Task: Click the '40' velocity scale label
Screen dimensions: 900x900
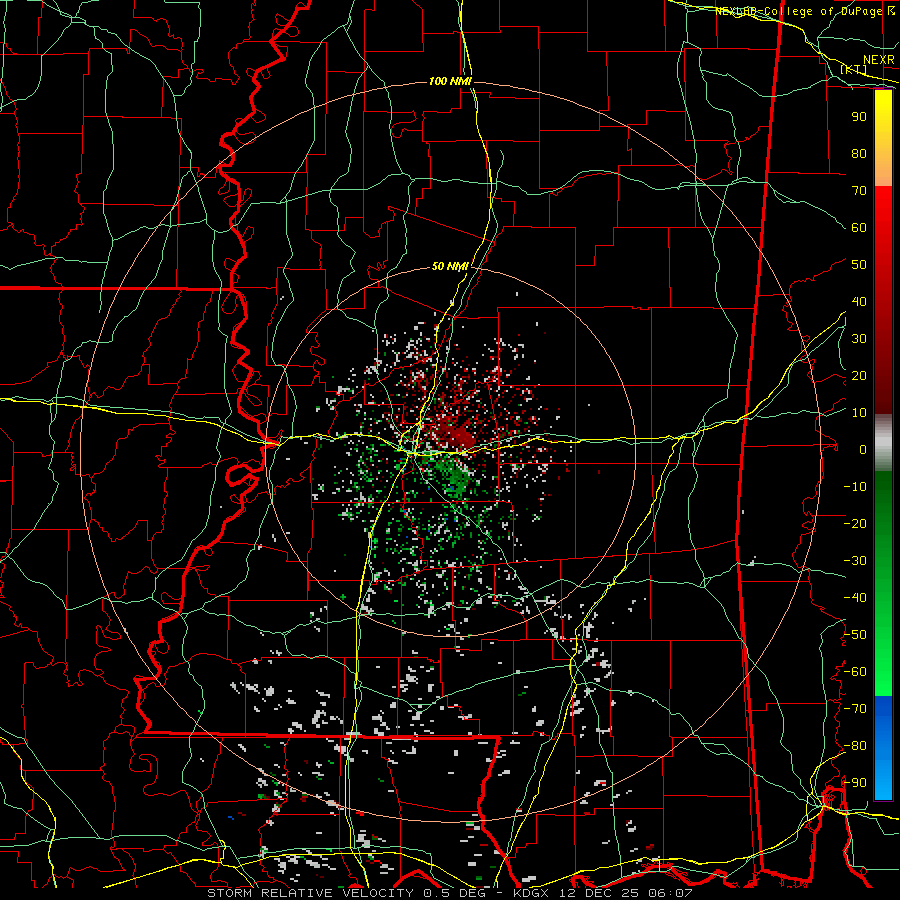Action: coord(859,301)
